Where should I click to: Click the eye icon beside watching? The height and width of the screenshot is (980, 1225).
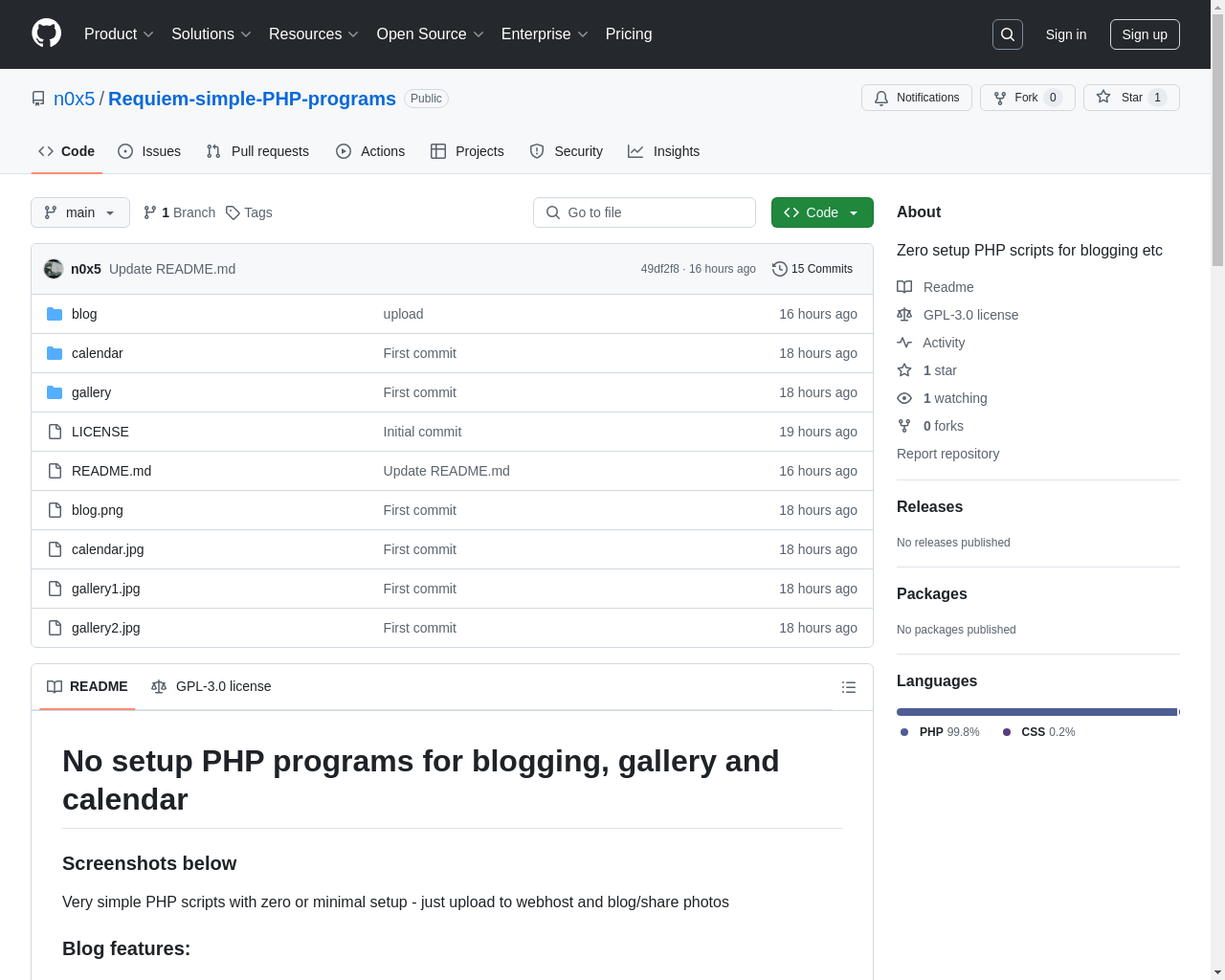click(904, 398)
